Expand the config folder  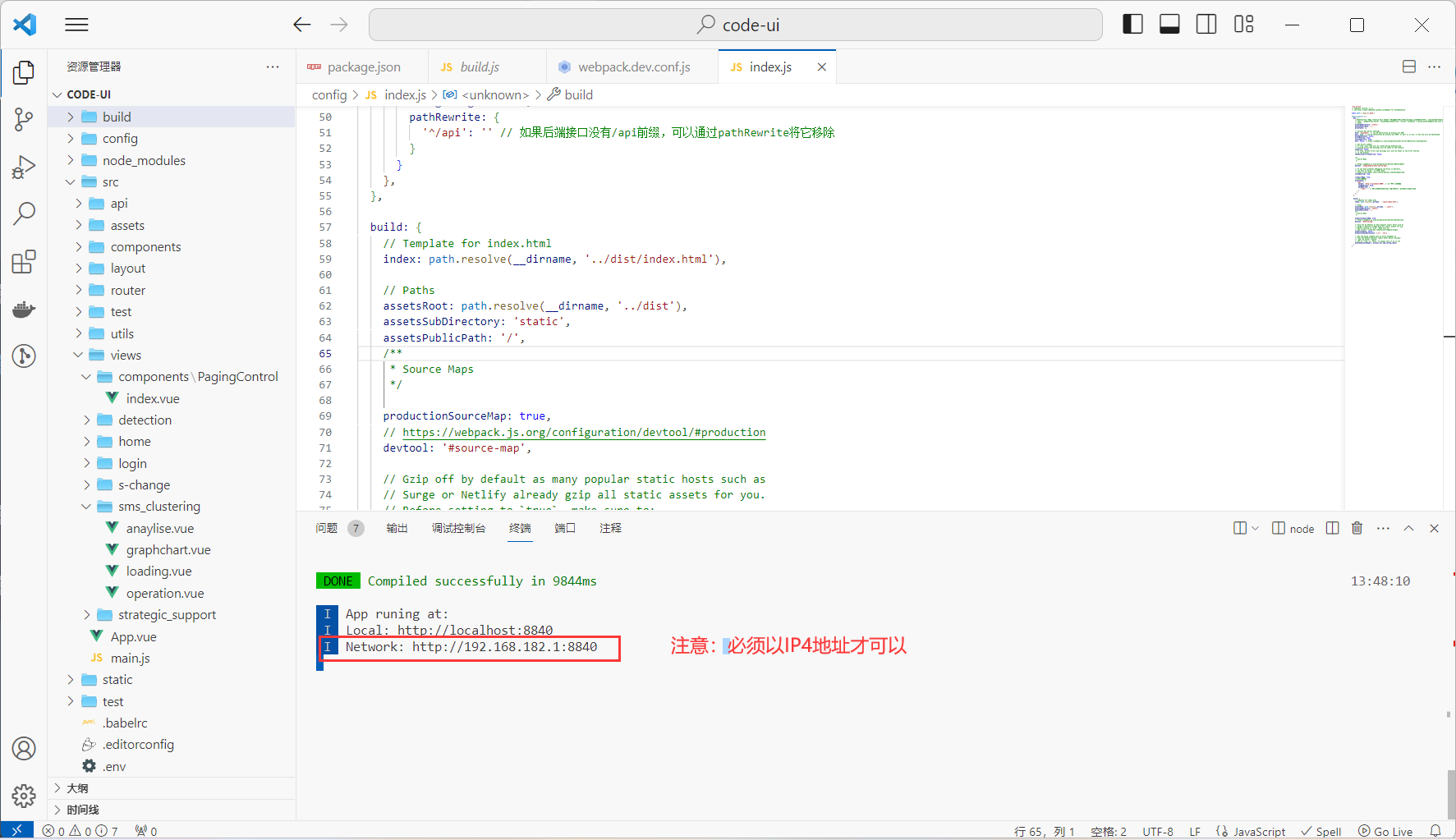point(172,138)
